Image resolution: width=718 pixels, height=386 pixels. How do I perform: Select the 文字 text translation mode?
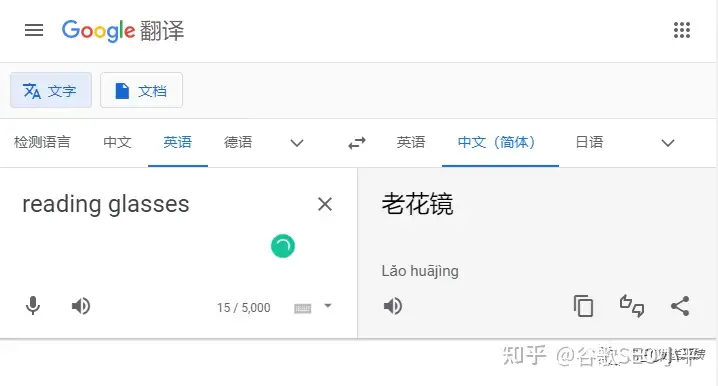pyautogui.click(x=51, y=90)
